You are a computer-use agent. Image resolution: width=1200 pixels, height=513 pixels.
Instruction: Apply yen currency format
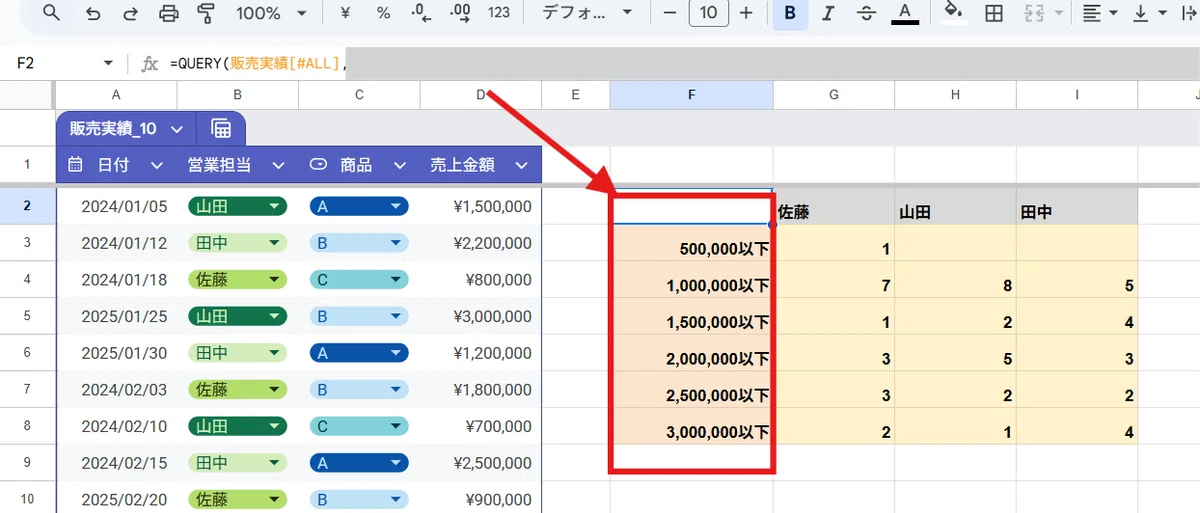[345, 13]
